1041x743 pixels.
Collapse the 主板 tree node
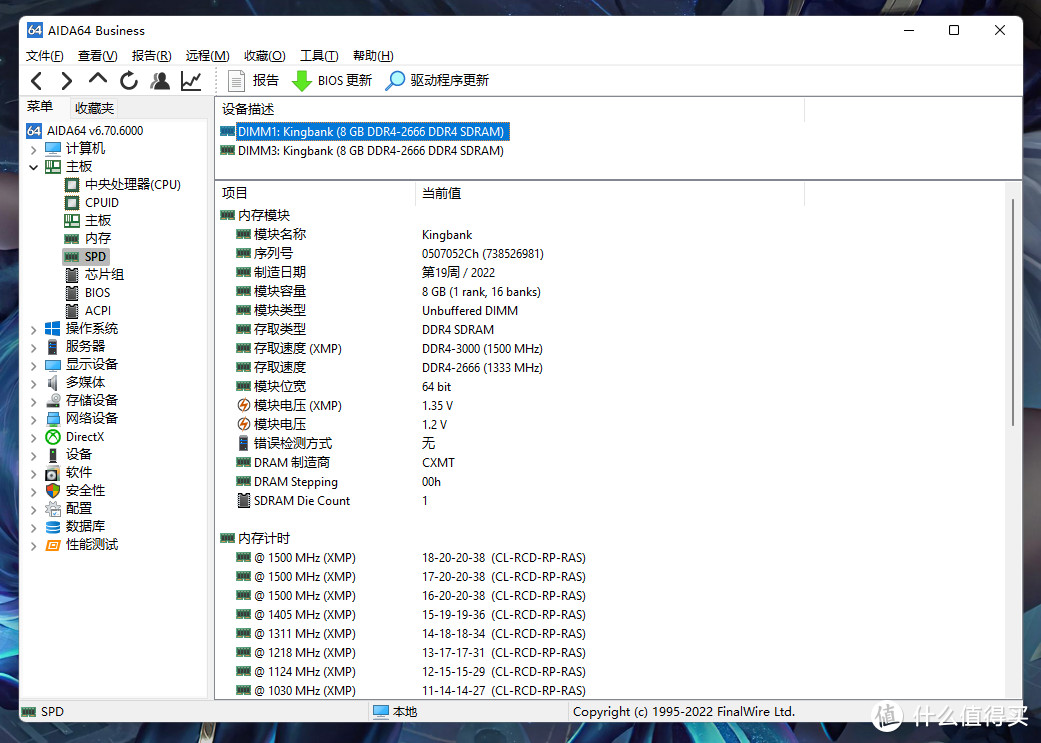tap(34, 166)
